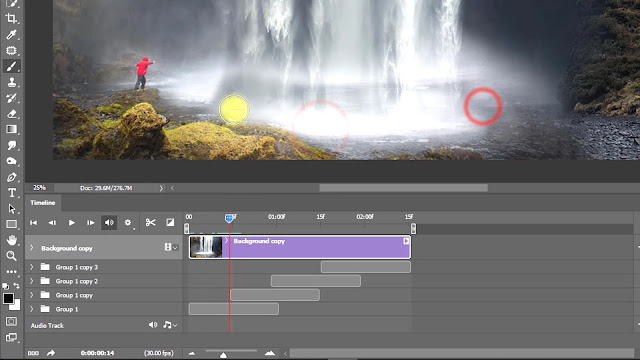Expand Group 1 copy 3 track

31,267
